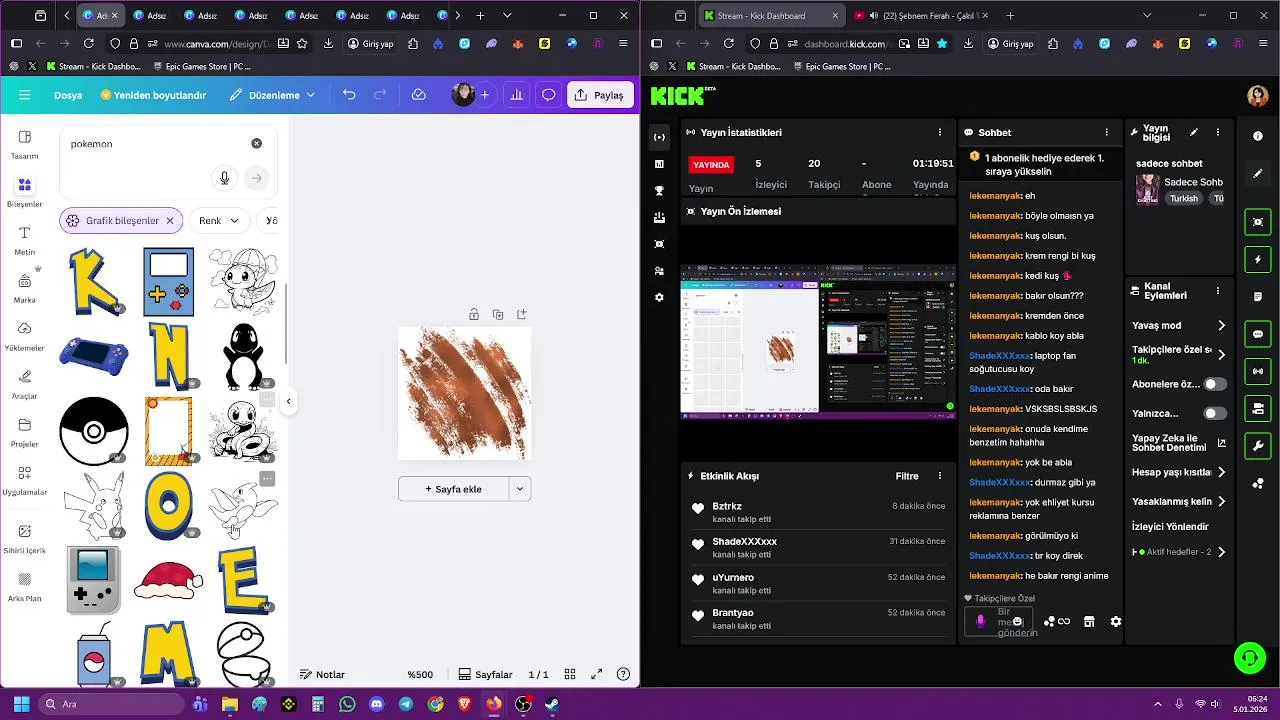This screenshot has width=1280, height=720.
Task: Collapse the Canva side panel arrow
Action: point(288,401)
